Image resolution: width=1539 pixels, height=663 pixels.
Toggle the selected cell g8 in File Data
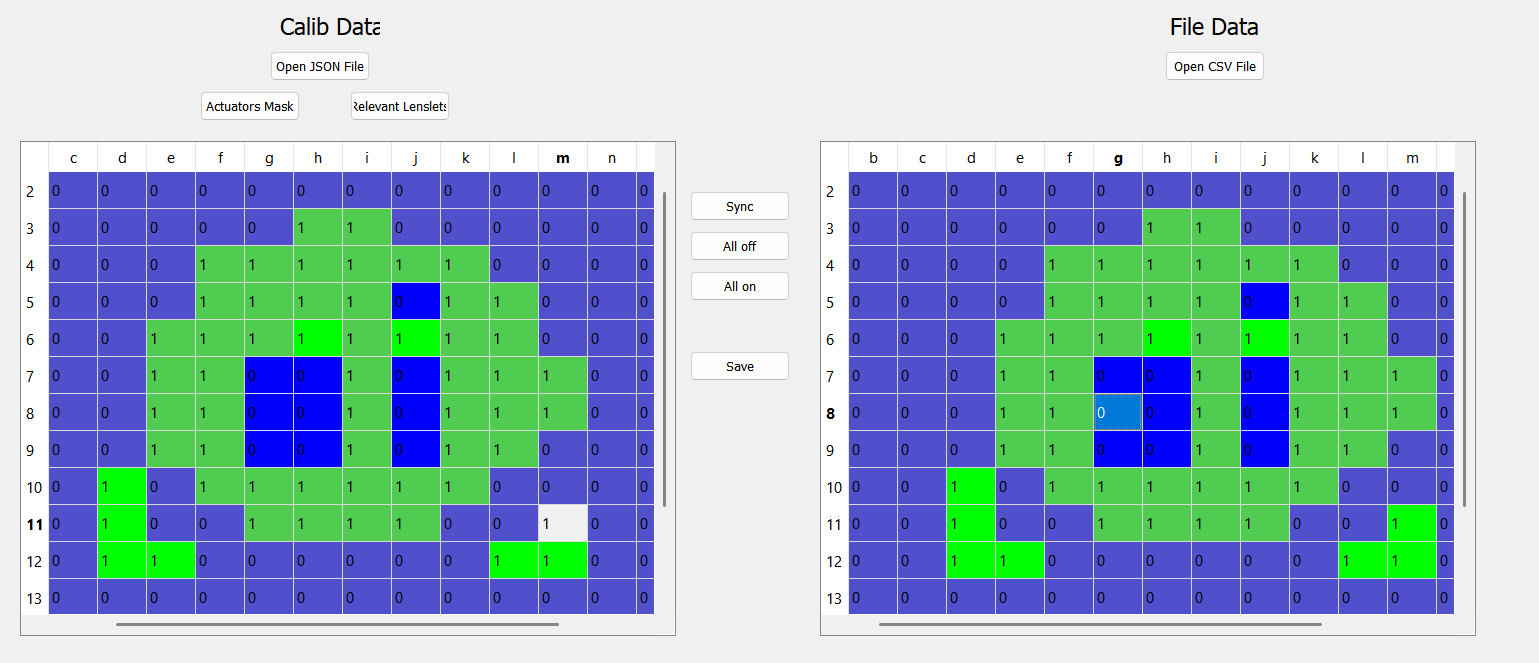click(1117, 412)
